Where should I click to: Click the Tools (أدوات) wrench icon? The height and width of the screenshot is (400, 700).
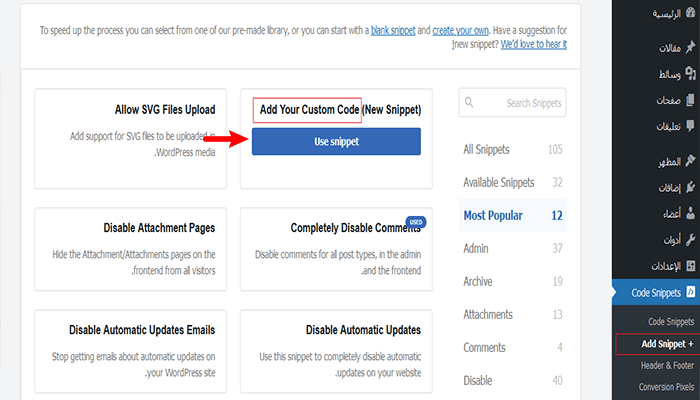[x=690, y=240]
